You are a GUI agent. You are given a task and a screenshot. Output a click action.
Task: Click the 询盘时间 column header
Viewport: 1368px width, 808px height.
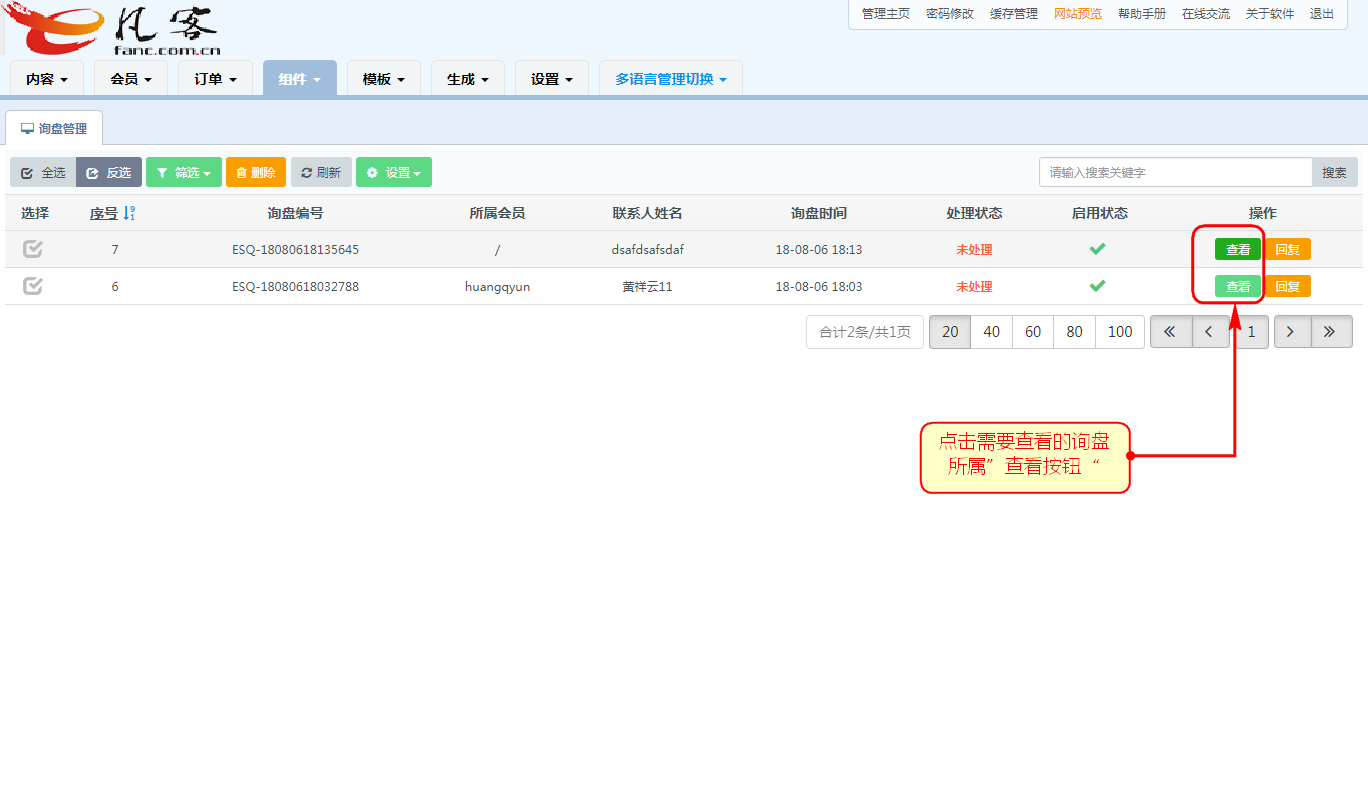click(818, 213)
